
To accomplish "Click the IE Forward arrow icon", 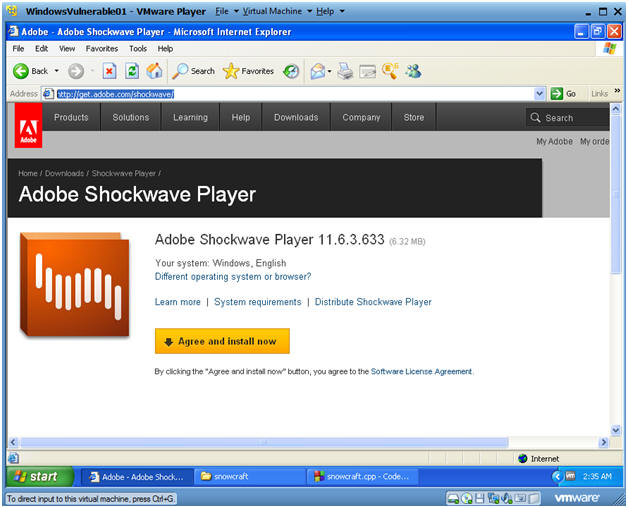I will pyautogui.click(x=76, y=71).
